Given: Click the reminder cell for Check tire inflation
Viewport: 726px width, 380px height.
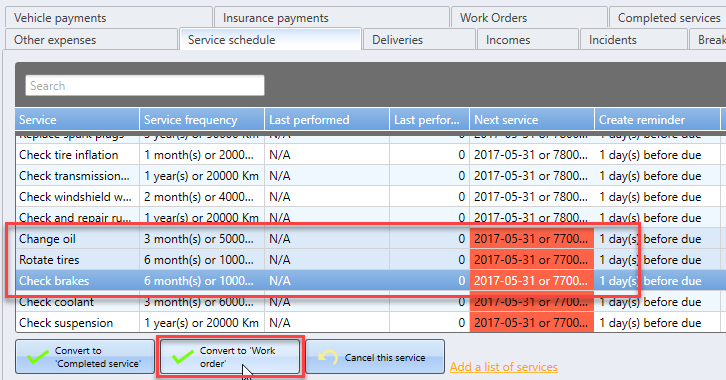Looking at the screenshot, I should pyautogui.click(x=657, y=155).
